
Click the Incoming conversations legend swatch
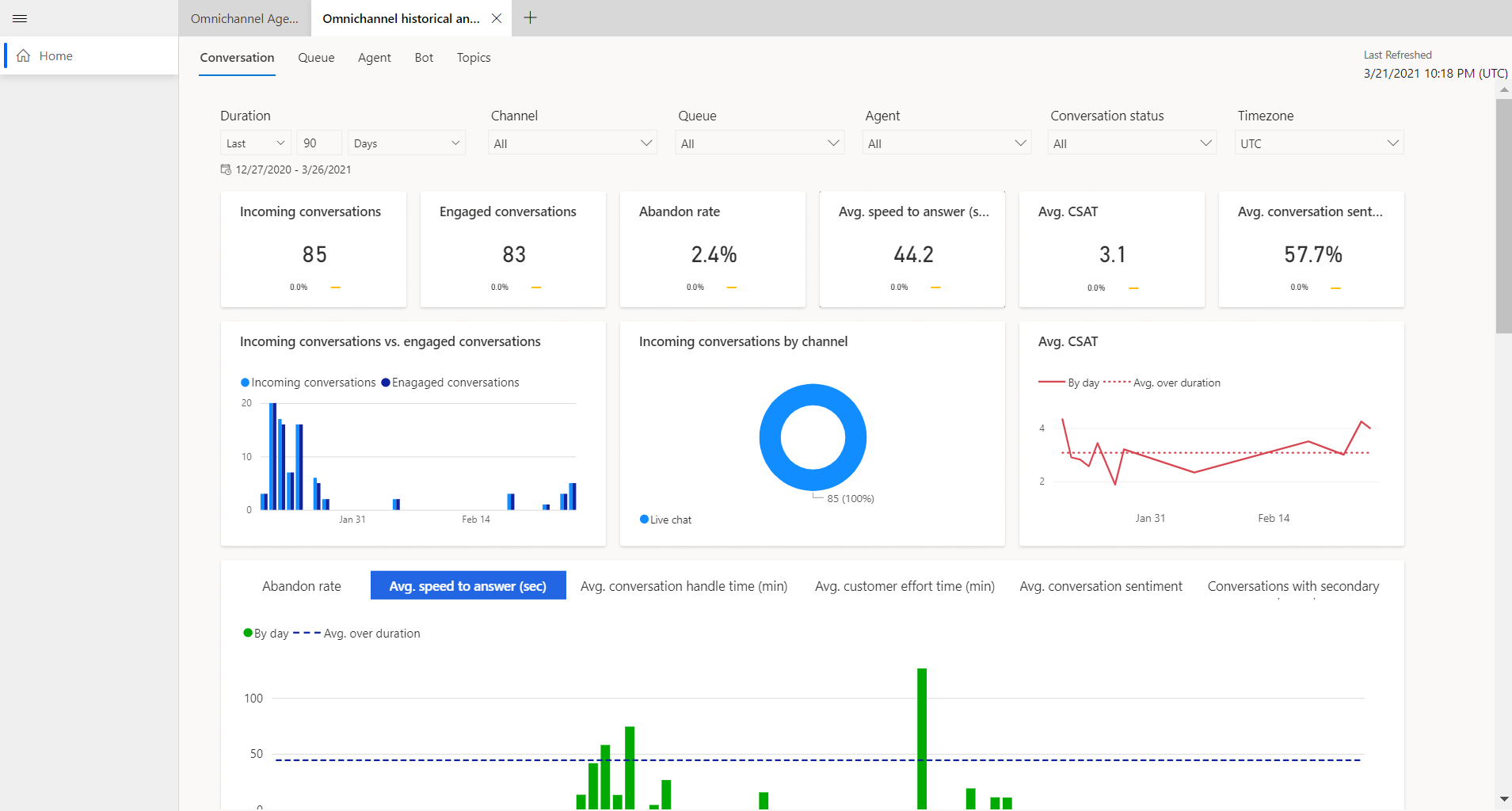245,383
